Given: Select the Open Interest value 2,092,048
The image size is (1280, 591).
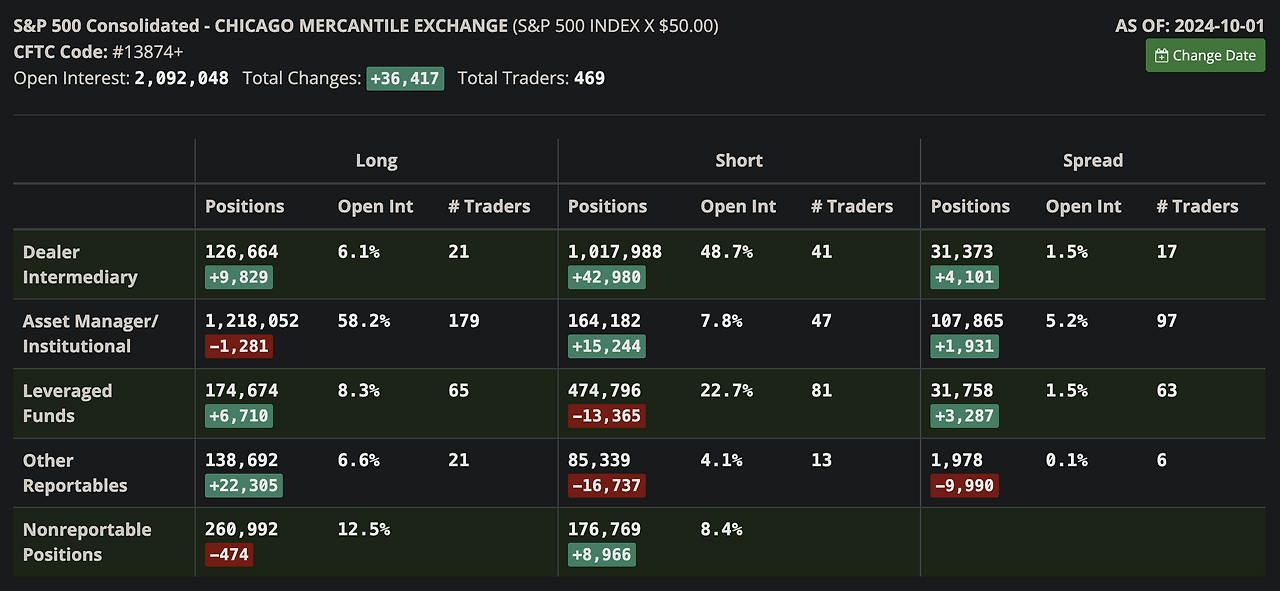Looking at the screenshot, I should click(181, 78).
